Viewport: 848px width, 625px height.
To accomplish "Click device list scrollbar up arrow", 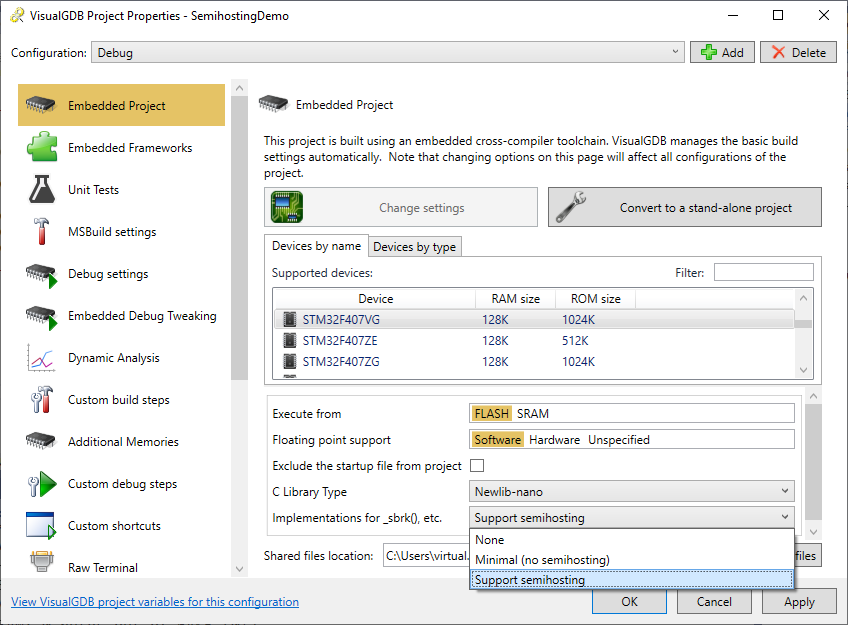I will (x=803, y=298).
